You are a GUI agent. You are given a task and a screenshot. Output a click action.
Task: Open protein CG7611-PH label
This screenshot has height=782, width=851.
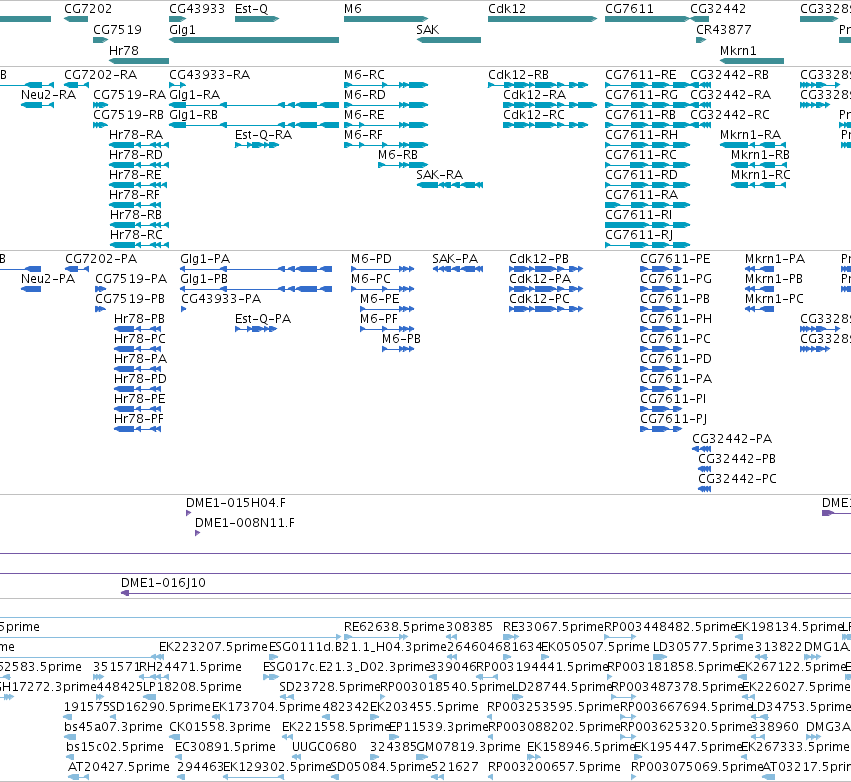click(x=676, y=319)
